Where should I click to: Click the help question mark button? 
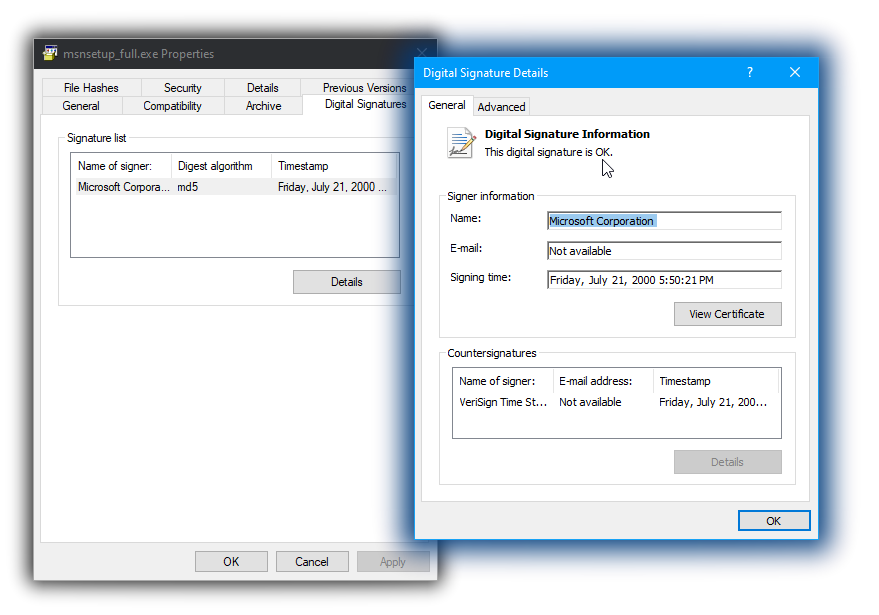[x=750, y=72]
